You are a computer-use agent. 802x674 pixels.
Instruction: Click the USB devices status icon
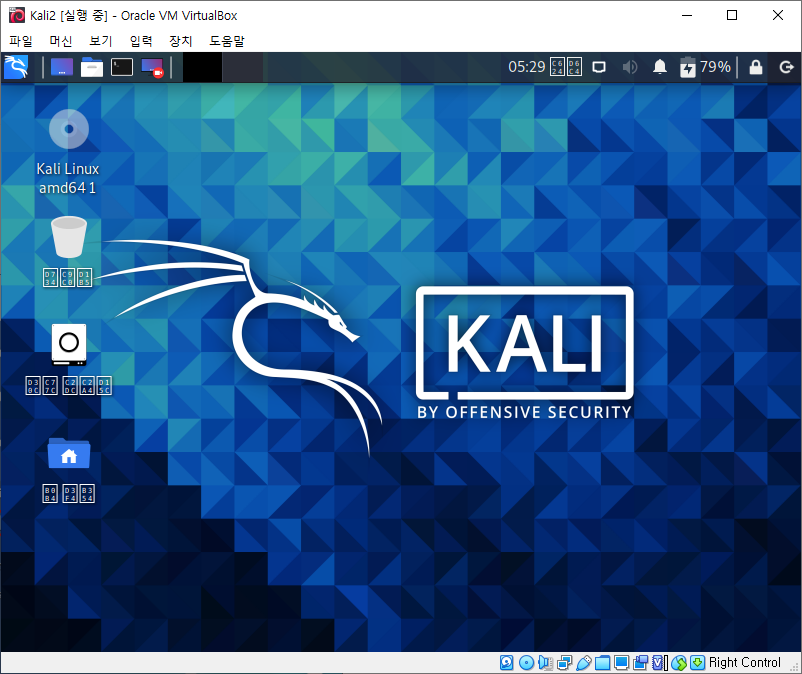coord(584,663)
